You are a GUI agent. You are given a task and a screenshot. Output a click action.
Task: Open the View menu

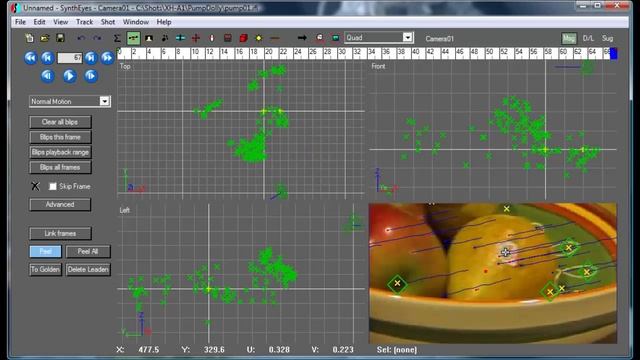60,22
